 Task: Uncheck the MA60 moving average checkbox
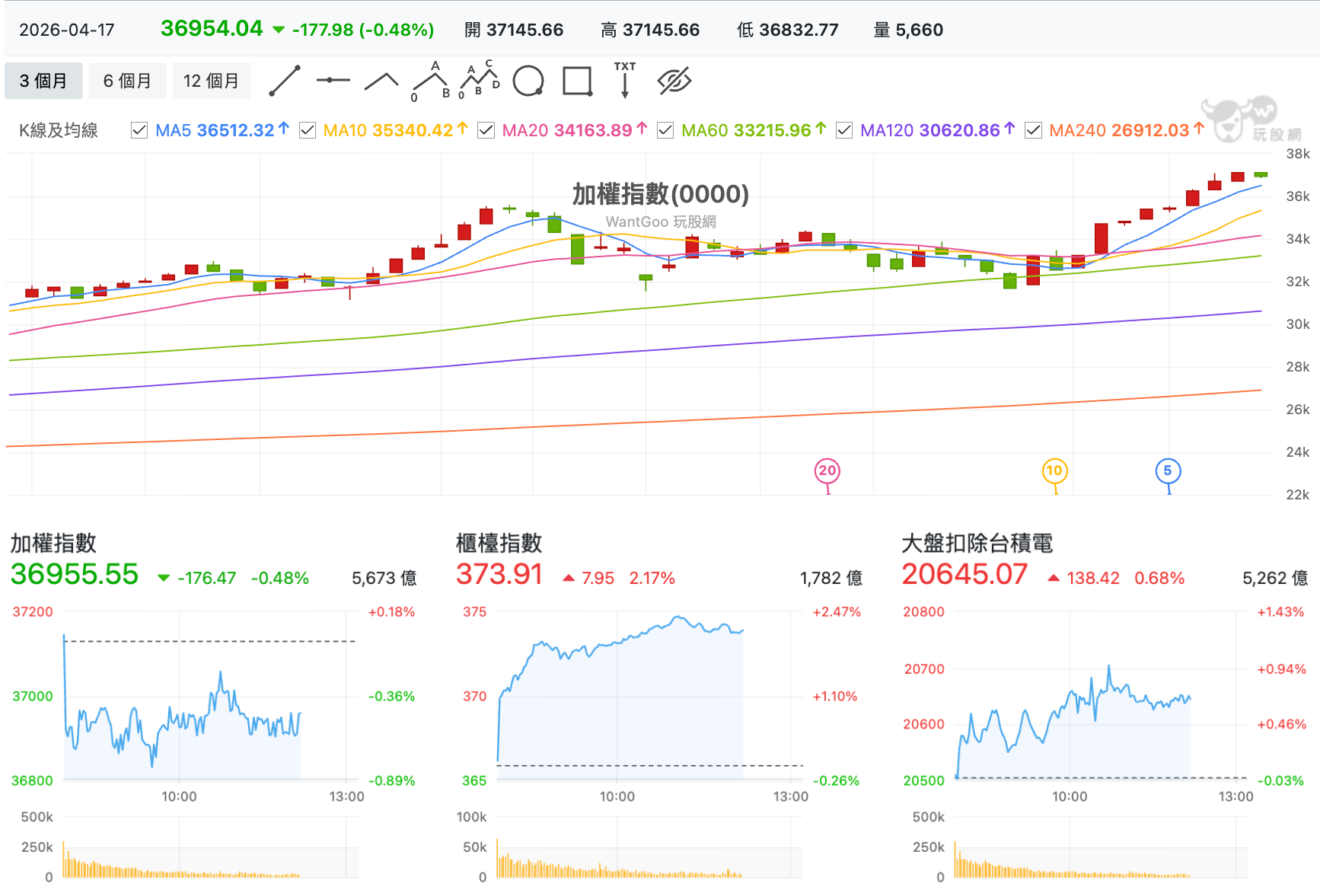tap(665, 131)
